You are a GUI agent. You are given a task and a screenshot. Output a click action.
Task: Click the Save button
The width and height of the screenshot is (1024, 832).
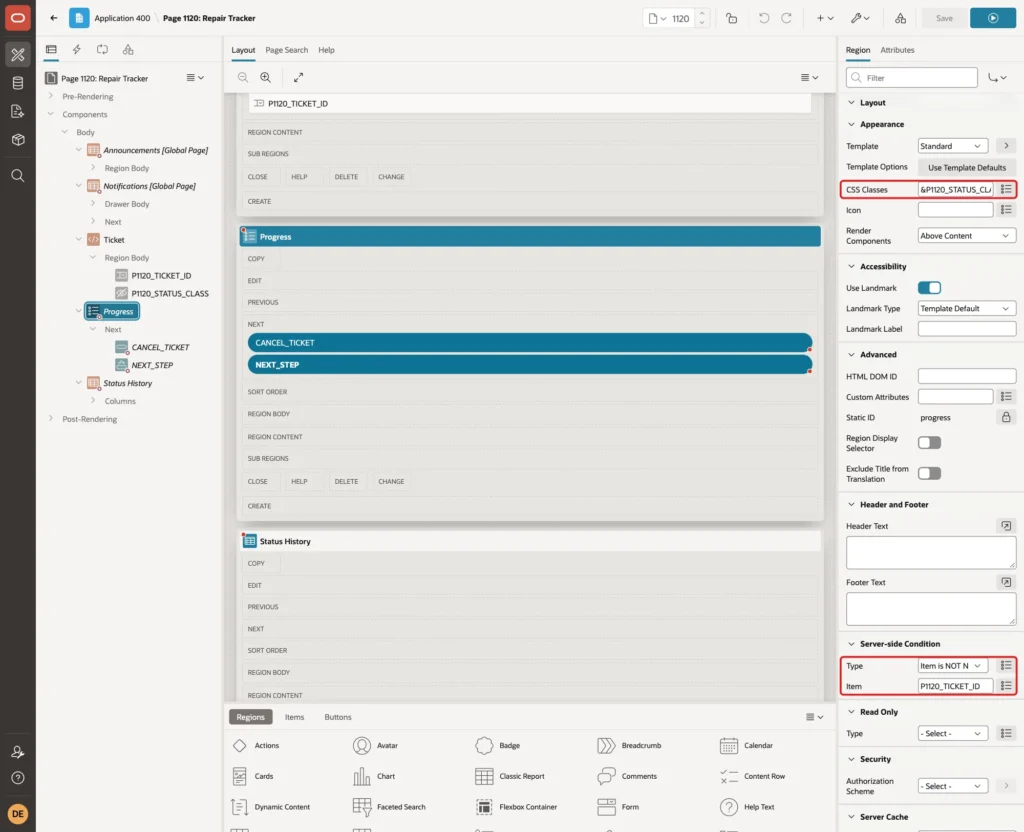click(944, 18)
